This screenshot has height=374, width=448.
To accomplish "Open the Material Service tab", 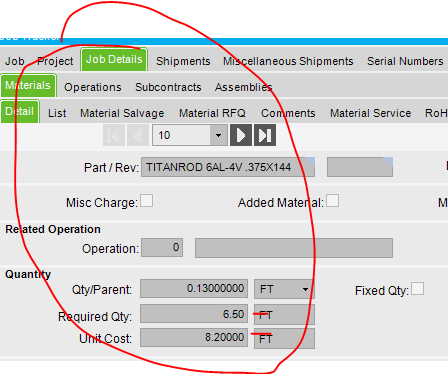I will pyautogui.click(x=370, y=113).
